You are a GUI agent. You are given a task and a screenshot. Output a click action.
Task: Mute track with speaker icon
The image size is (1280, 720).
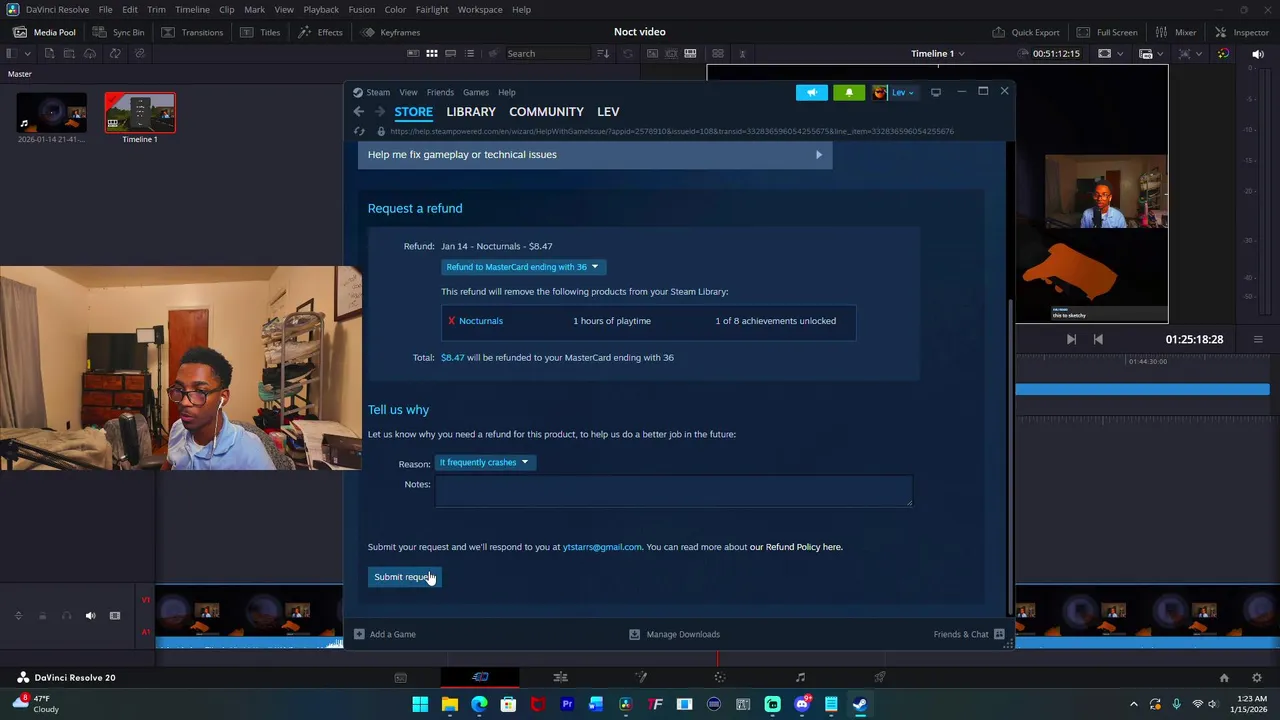tap(90, 616)
